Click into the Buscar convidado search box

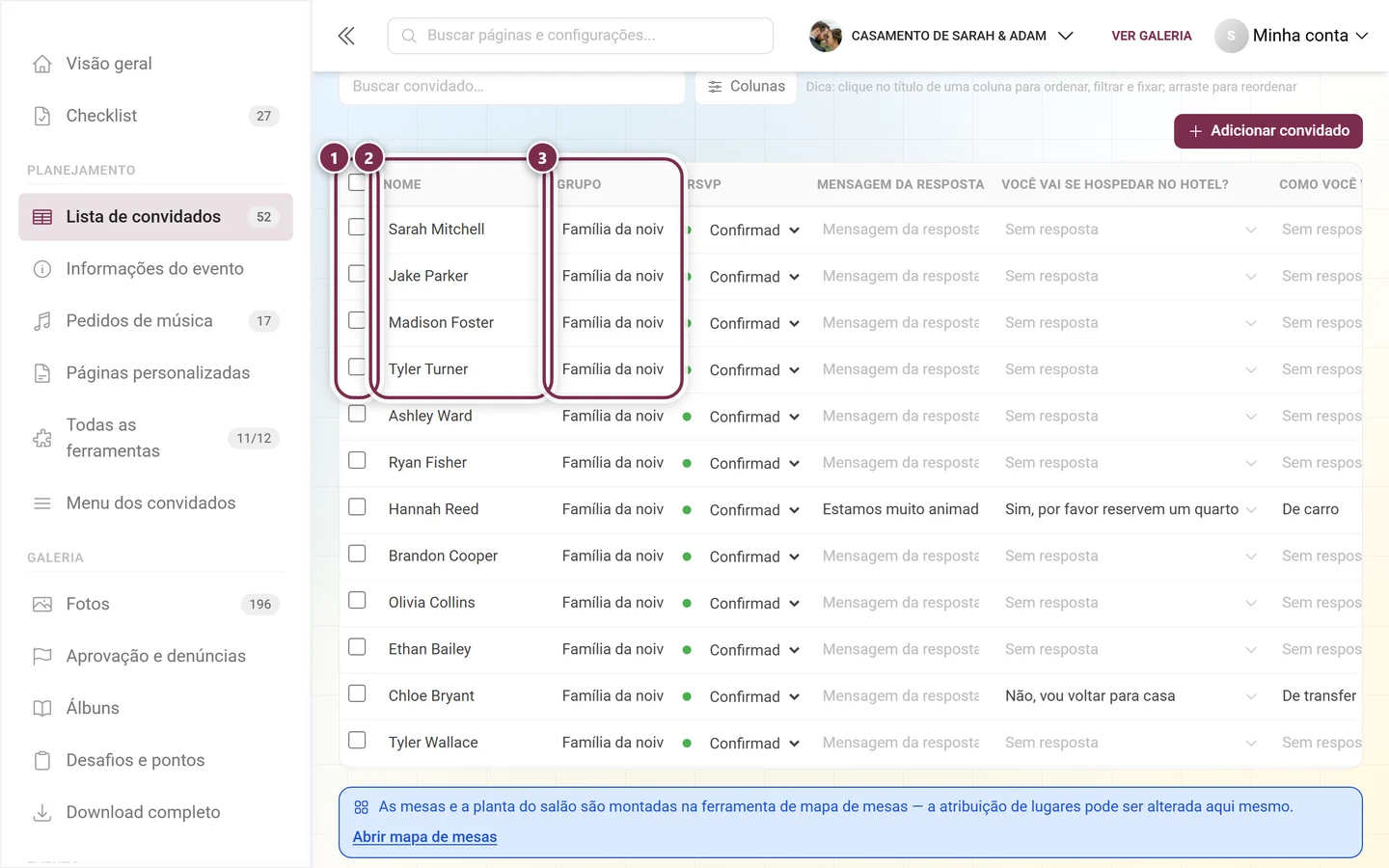512,87
